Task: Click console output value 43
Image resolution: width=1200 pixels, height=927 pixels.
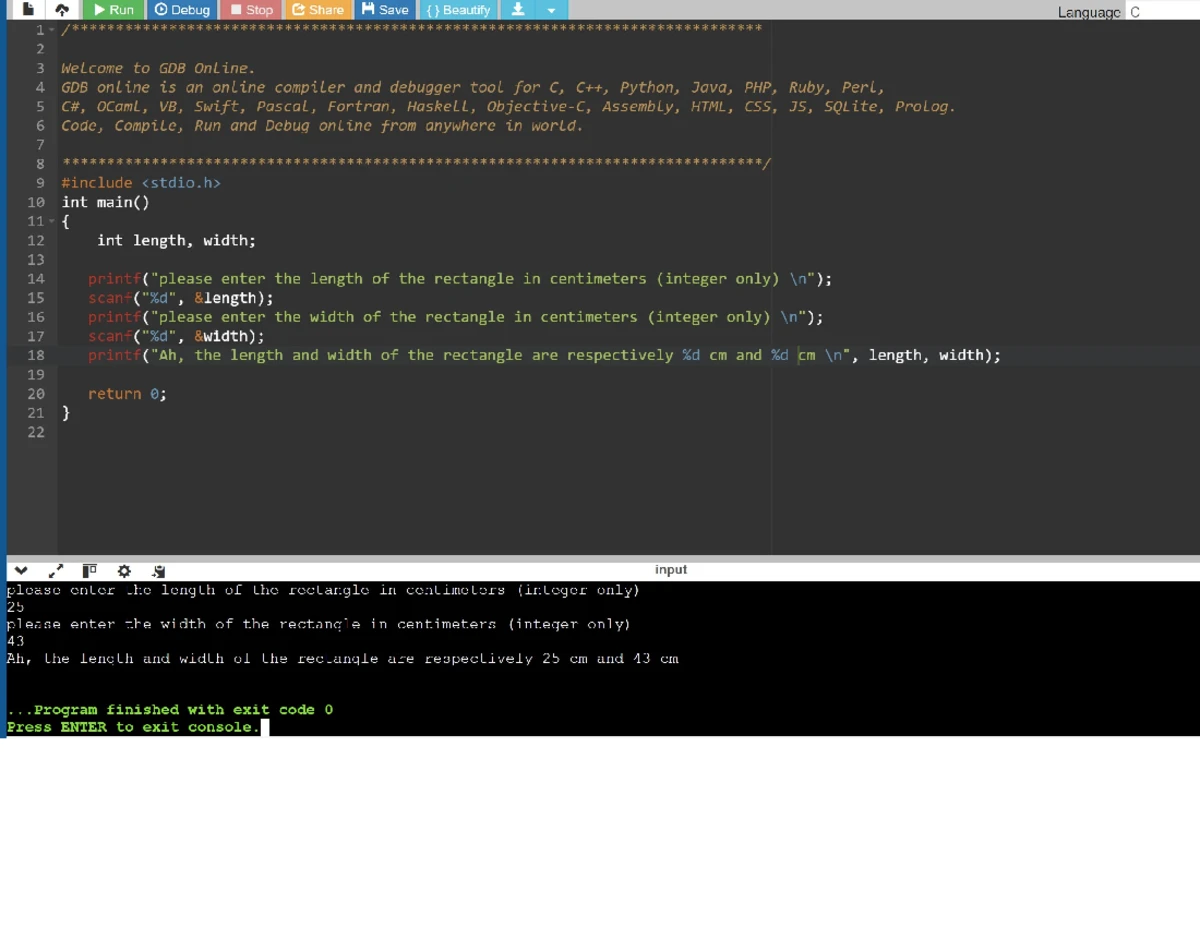Action: pyautogui.click(x=15, y=641)
